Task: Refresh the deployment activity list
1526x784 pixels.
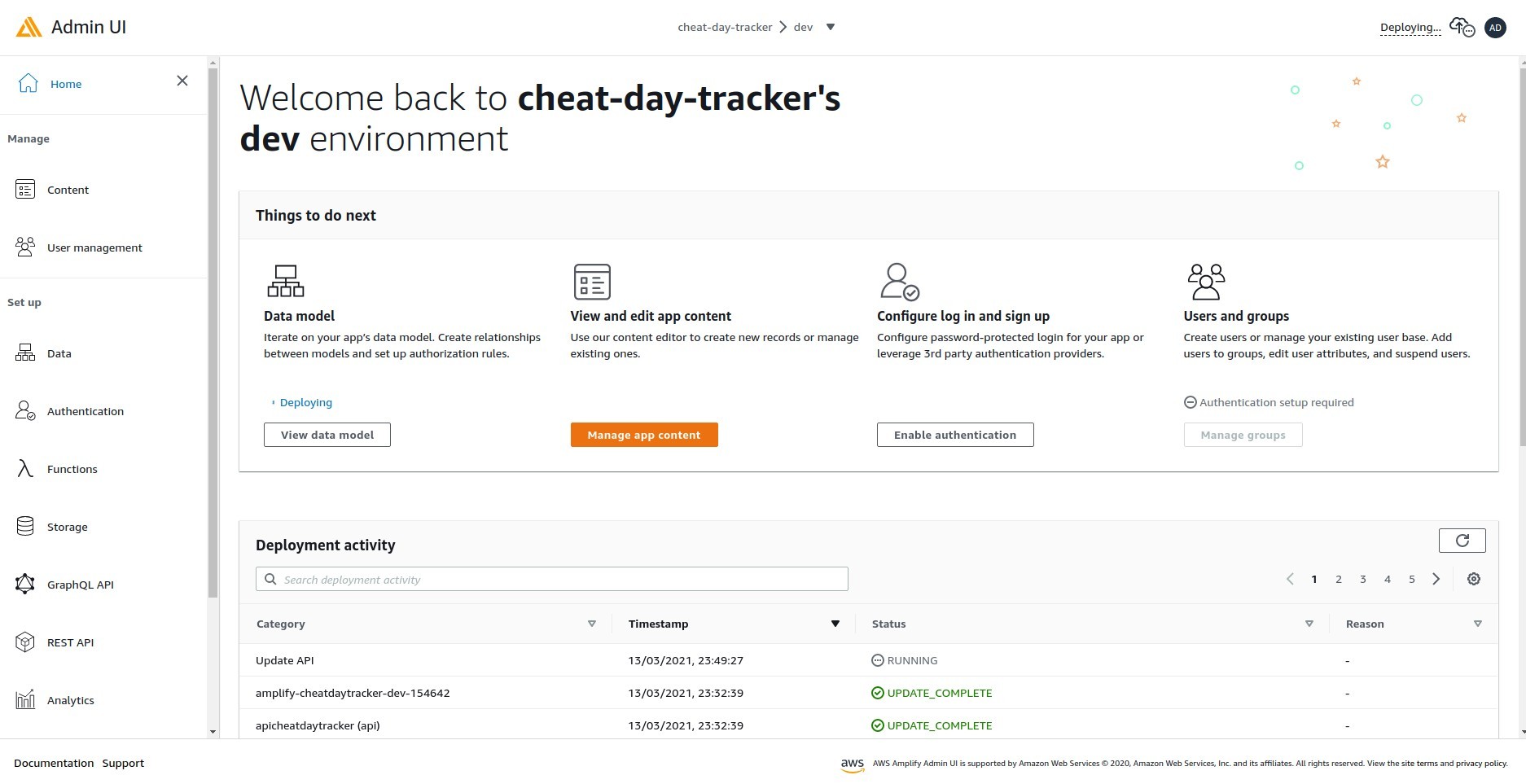Action: coord(1462,541)
